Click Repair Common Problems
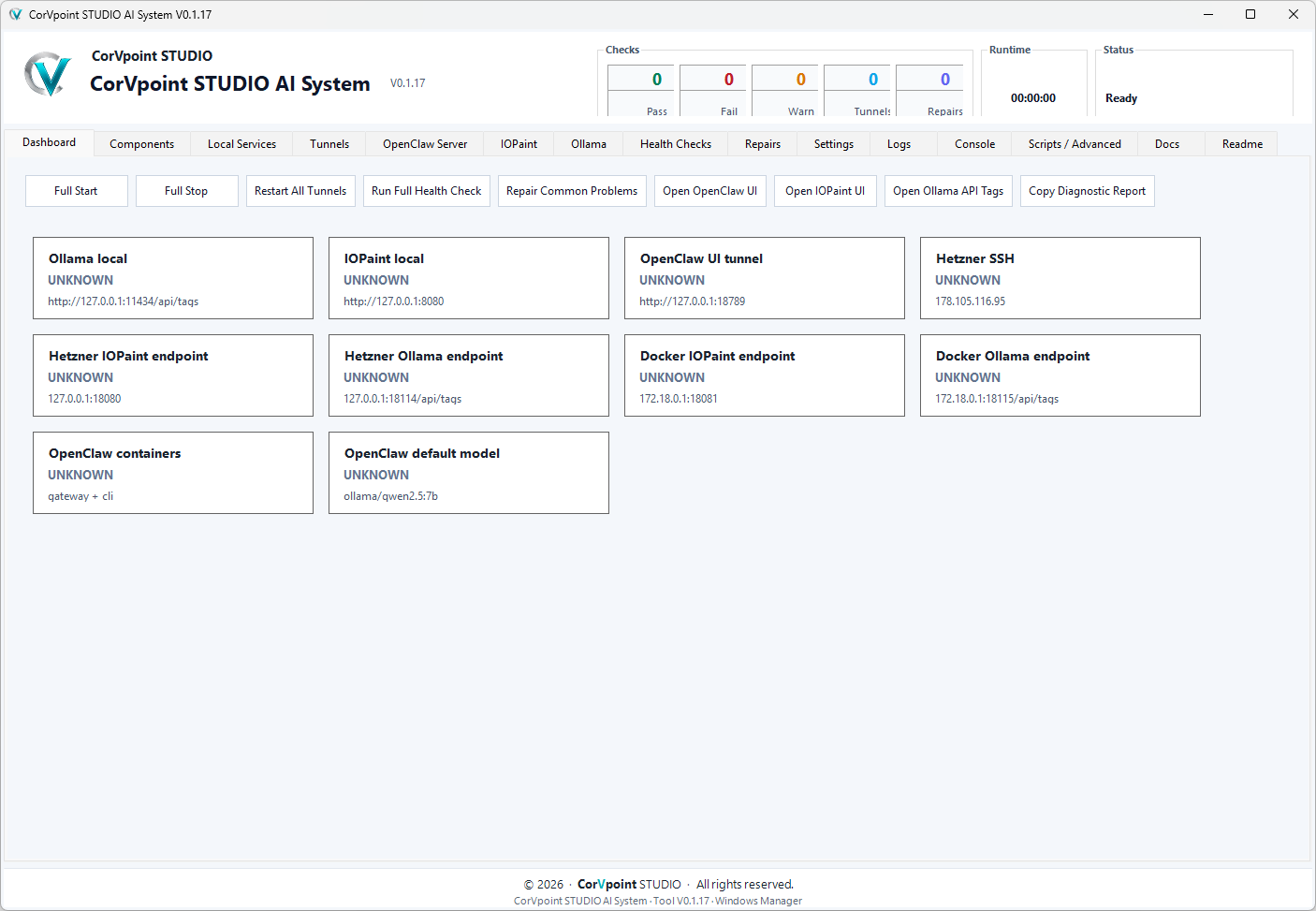Viewport: 1316px width, 911px height. [572, 191]
